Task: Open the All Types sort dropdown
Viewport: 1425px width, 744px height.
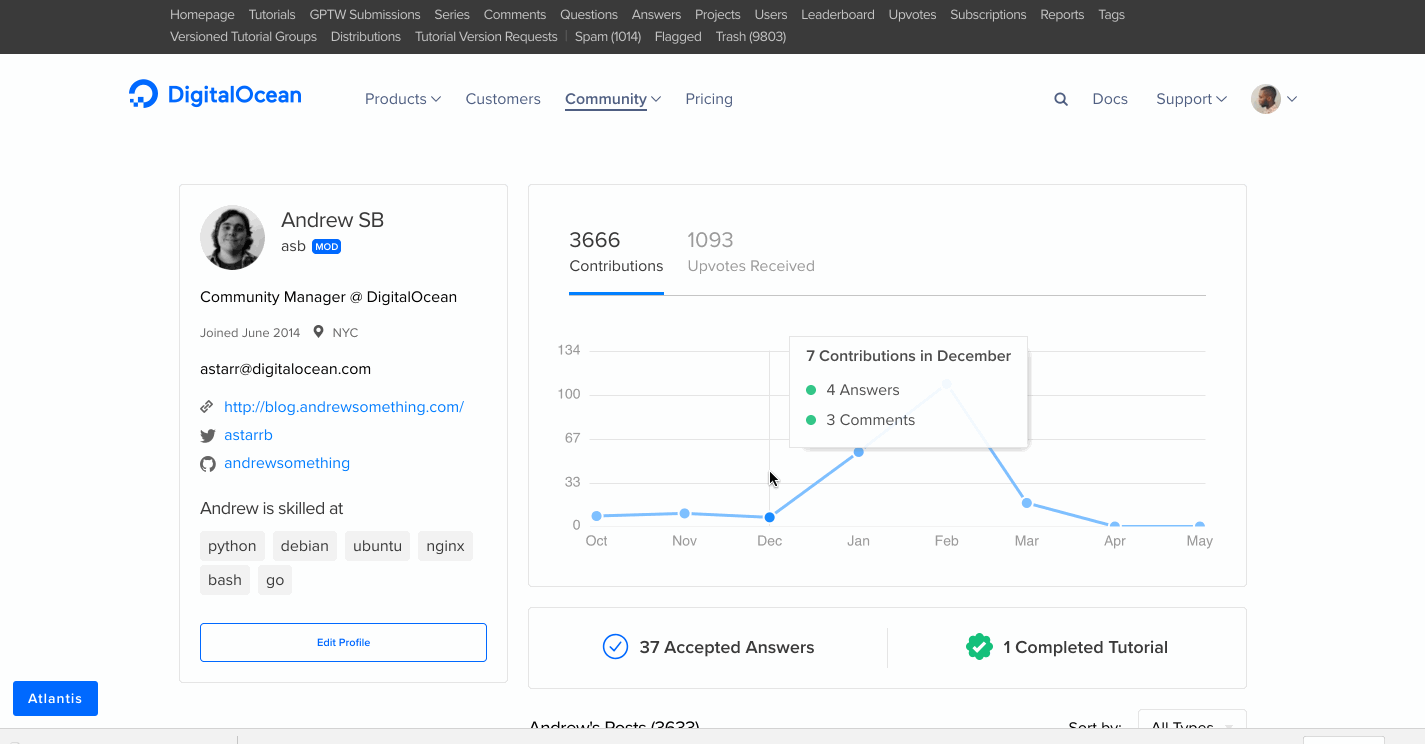Action: coord(1192,726)
